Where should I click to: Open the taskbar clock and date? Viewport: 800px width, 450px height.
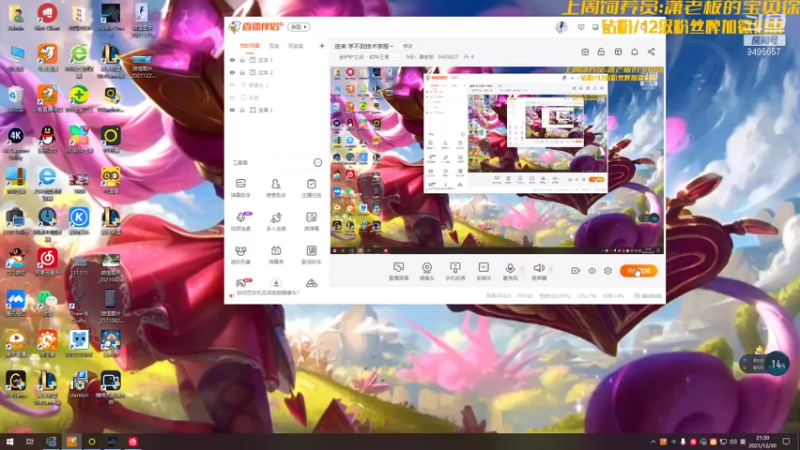762,442
